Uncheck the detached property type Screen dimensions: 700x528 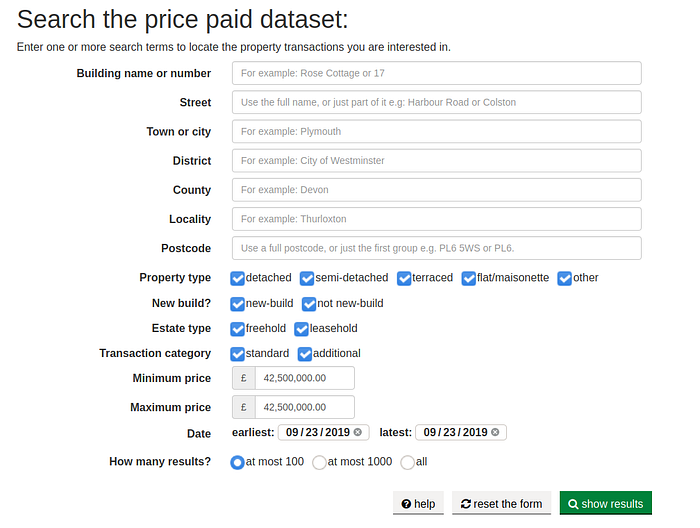click(238, 278)
